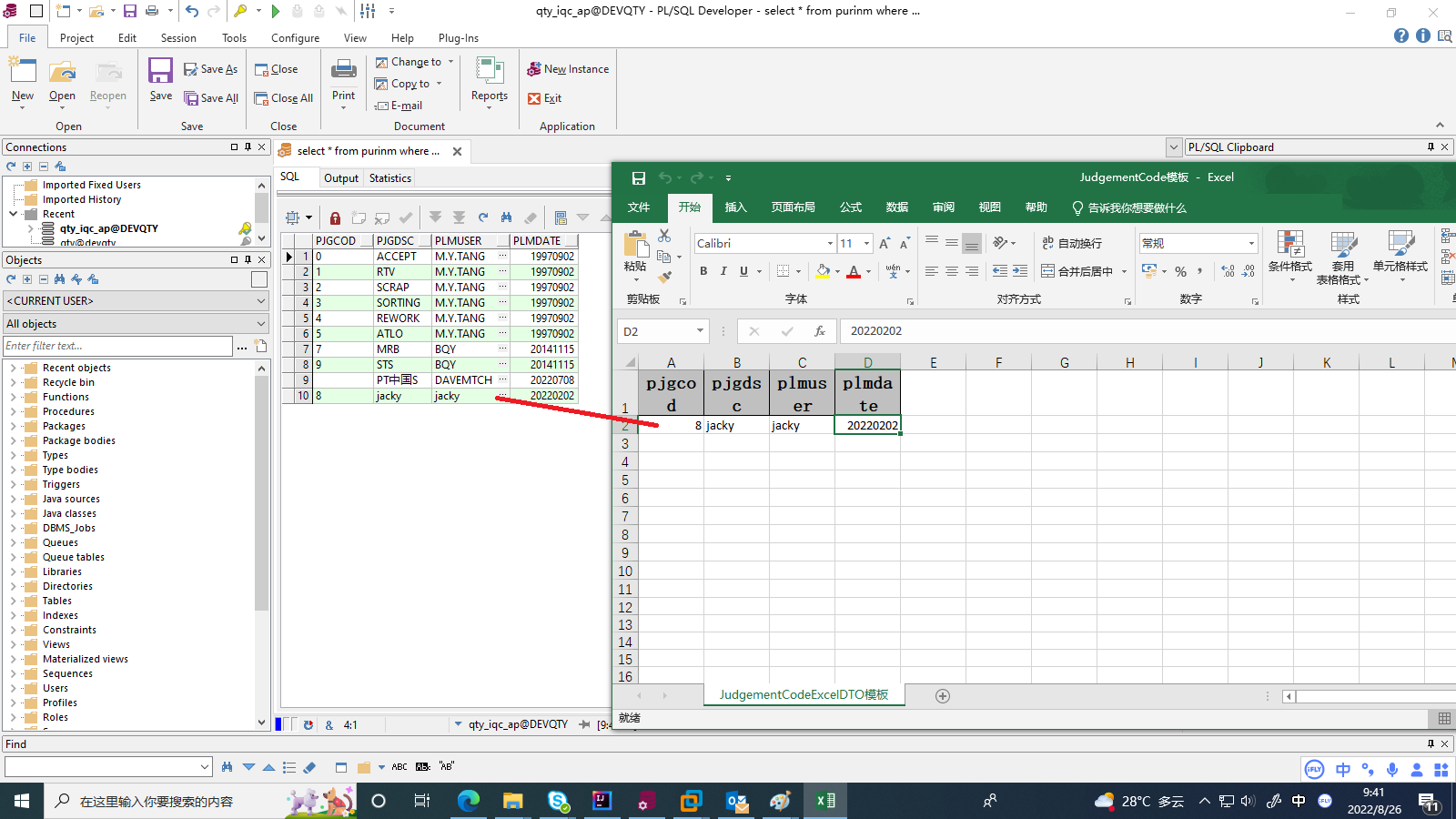This screenshot has height=819, width=1456.
Task: Open the Reports tool
Action: 489,78
